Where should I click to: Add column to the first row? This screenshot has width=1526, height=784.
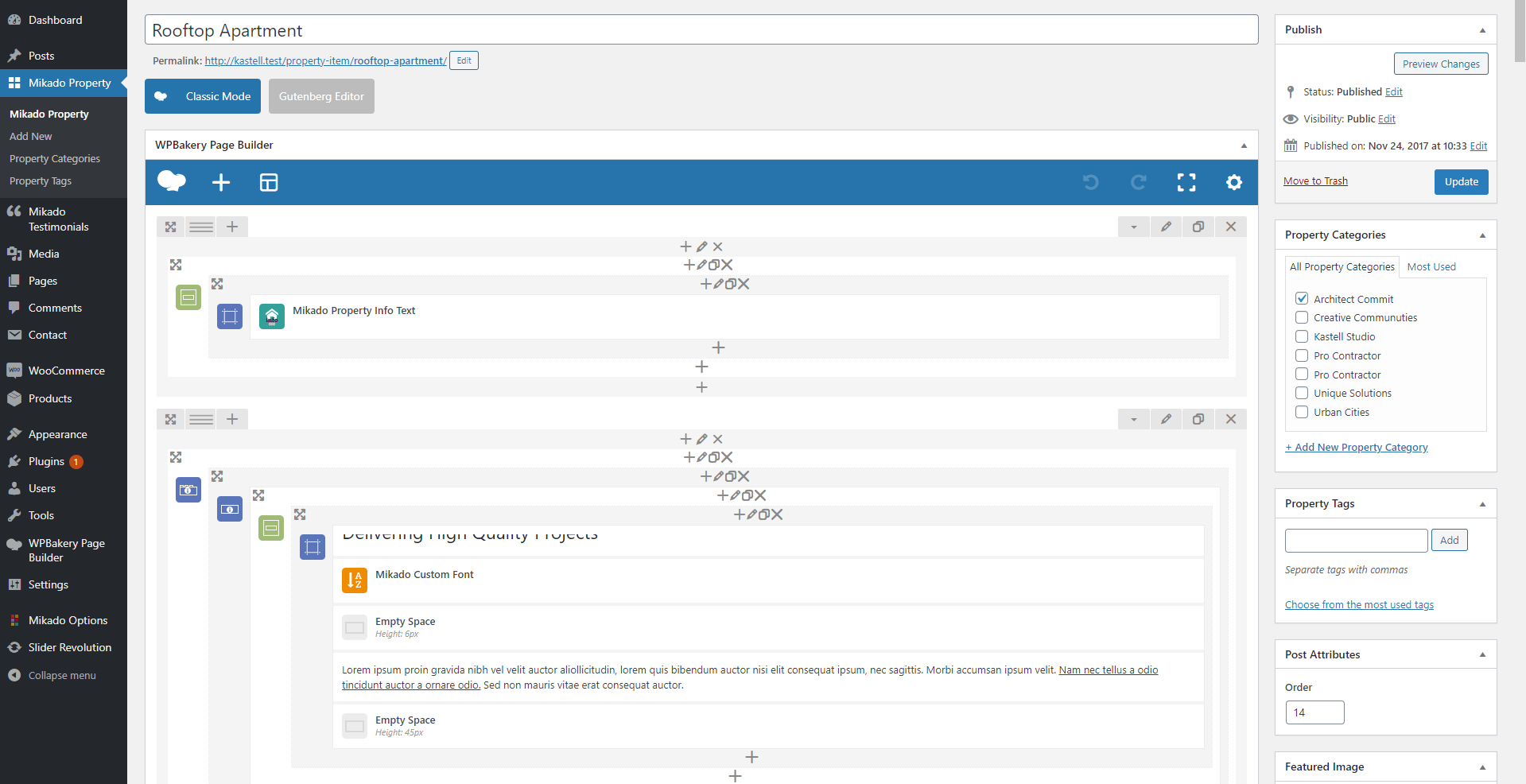point(232,227)
